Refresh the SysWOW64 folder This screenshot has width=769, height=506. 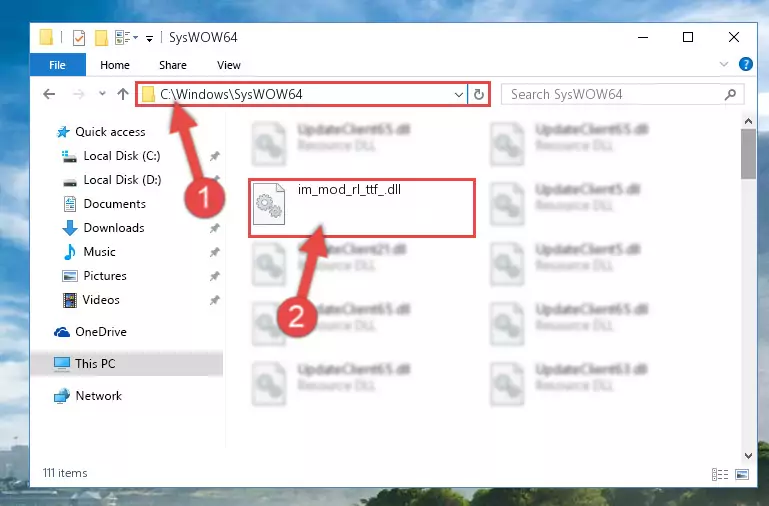tap(479, 94)
